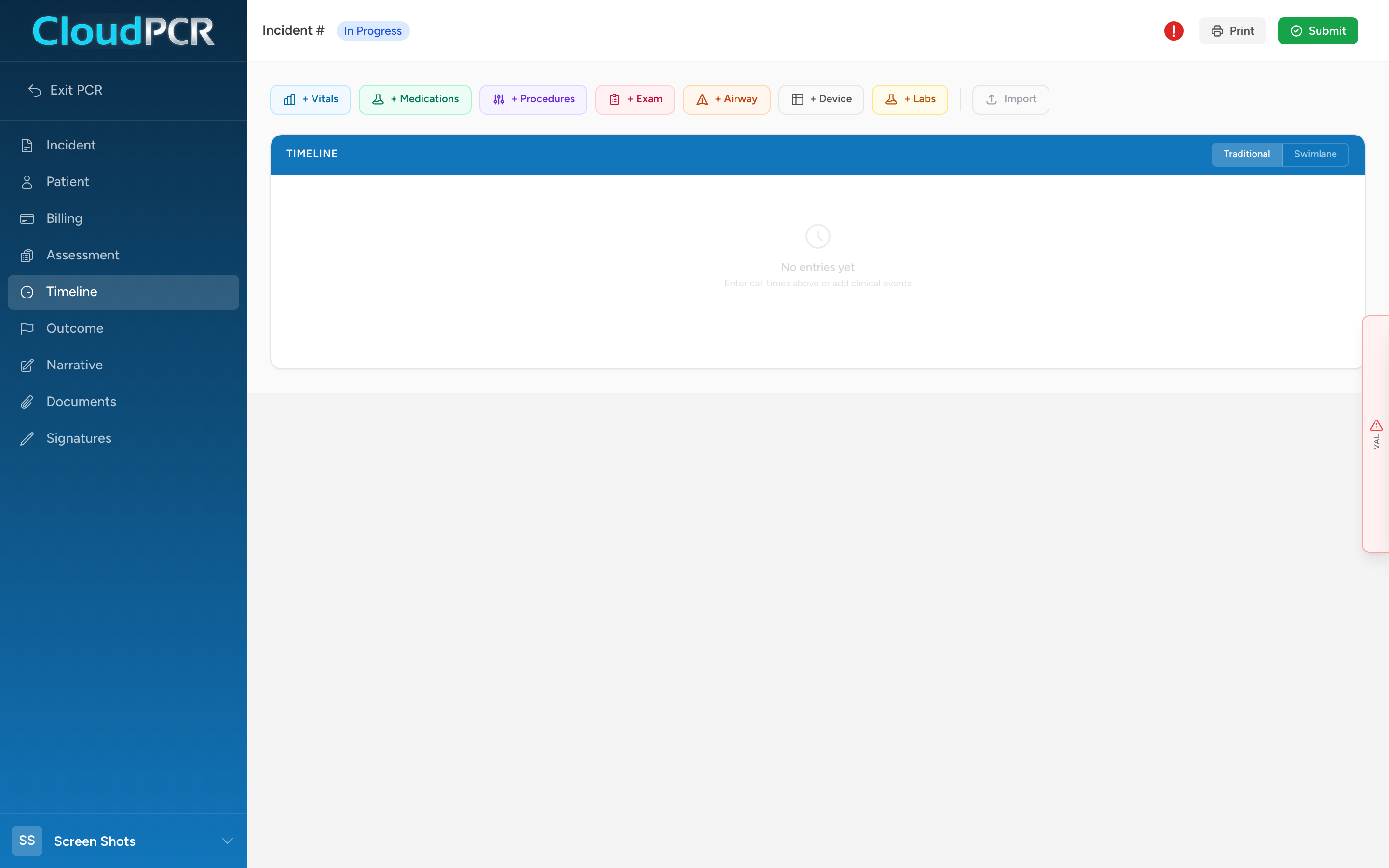Print the PCR report
Image resolution: width=1389 pixels, height=868 pixels.
tap(1232, 31)
